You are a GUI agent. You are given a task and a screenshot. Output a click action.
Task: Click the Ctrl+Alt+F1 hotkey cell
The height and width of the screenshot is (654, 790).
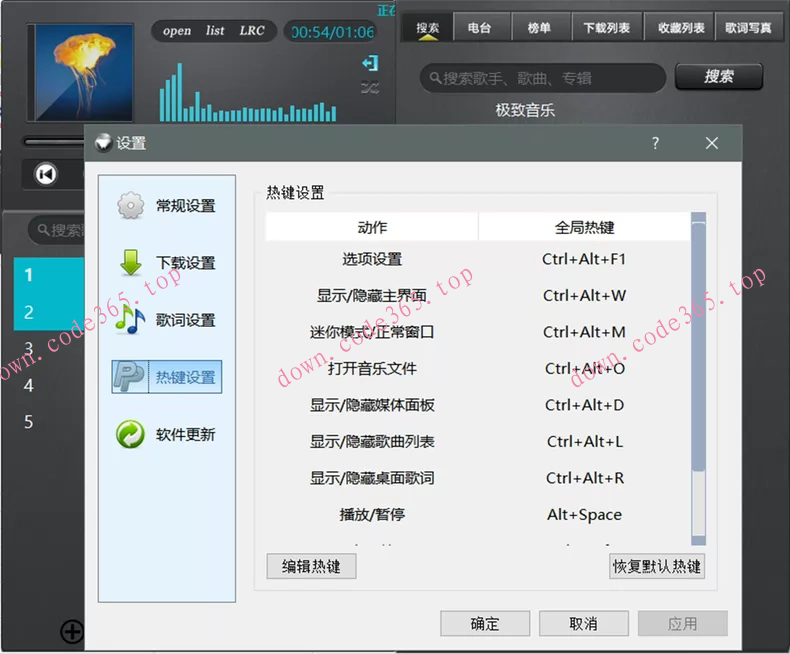click(584, 259)
